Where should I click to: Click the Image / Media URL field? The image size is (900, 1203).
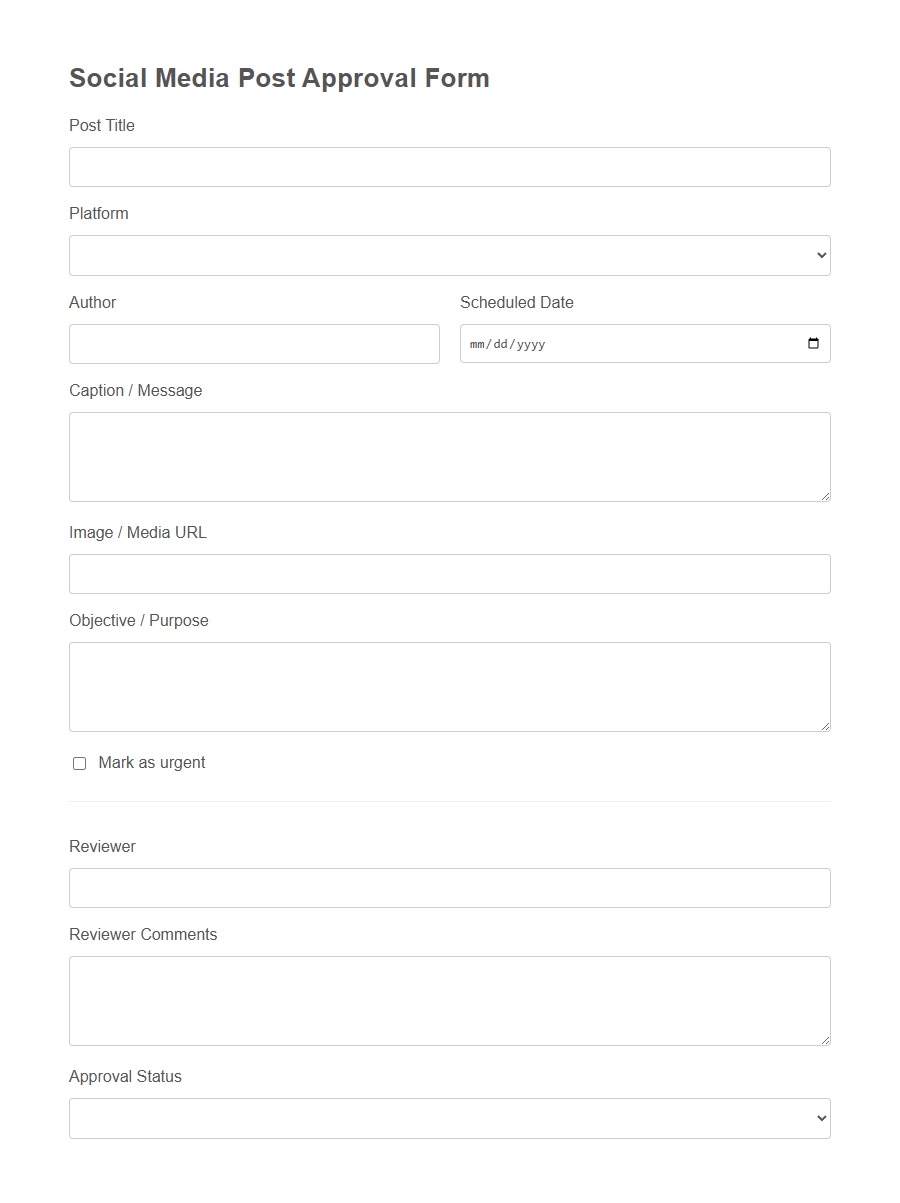449,574
